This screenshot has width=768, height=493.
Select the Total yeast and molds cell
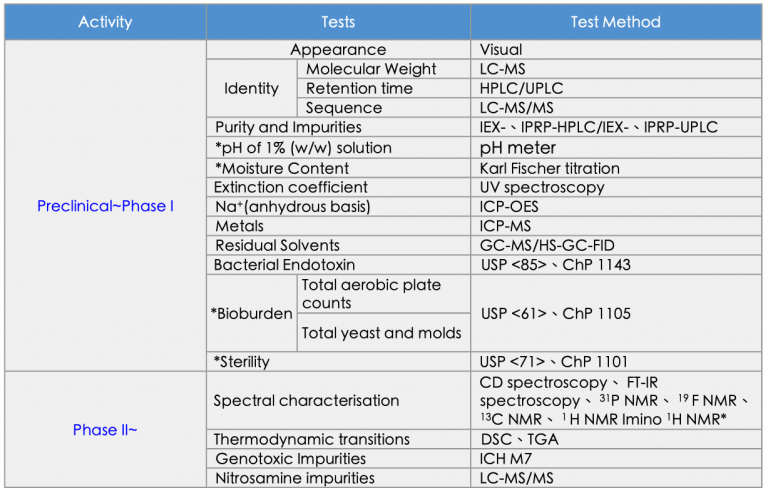(384, 333)
